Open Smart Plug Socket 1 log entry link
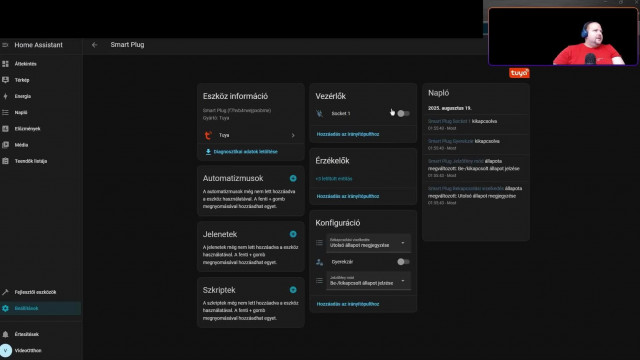 (449, 121)
